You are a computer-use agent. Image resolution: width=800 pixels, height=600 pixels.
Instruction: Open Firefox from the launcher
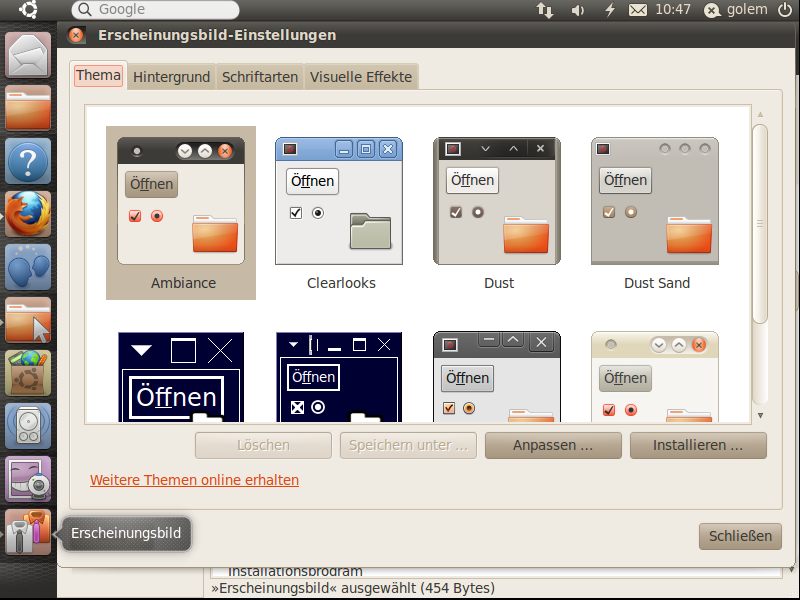tap(28, 214)
